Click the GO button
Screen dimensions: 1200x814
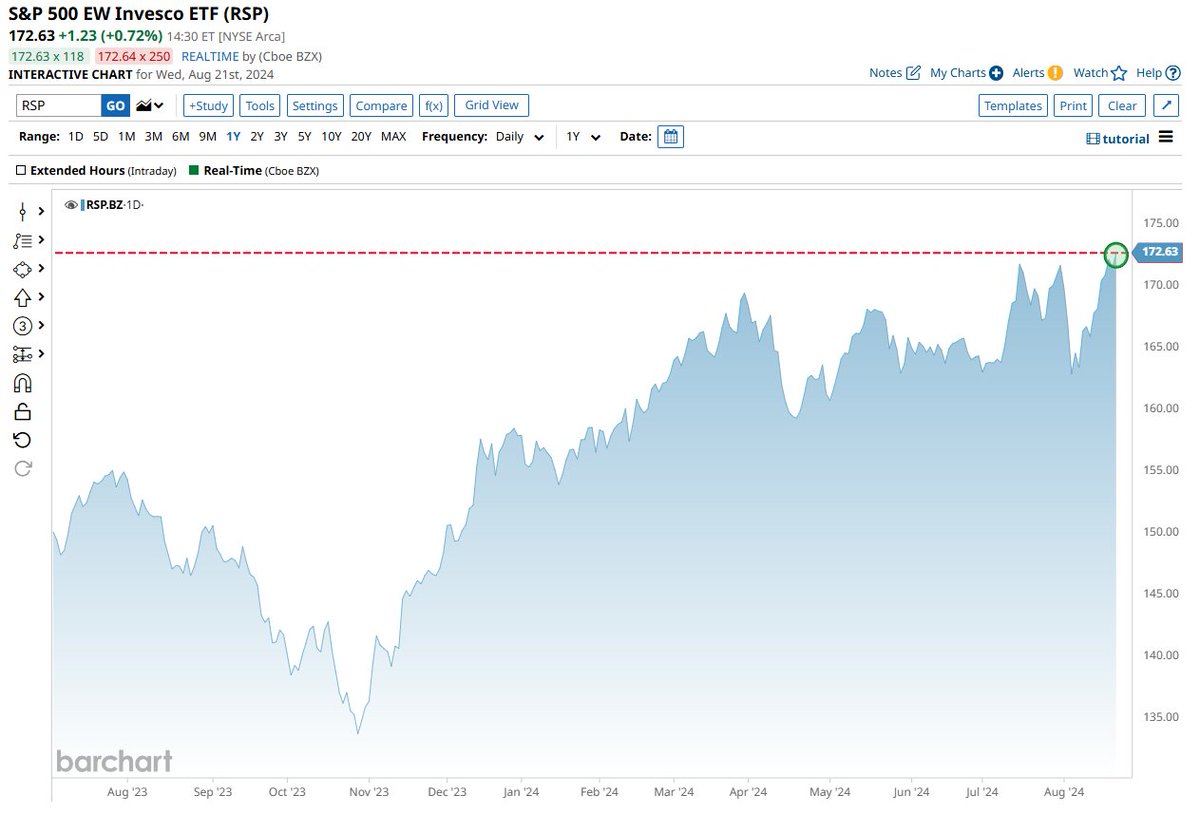115,106
